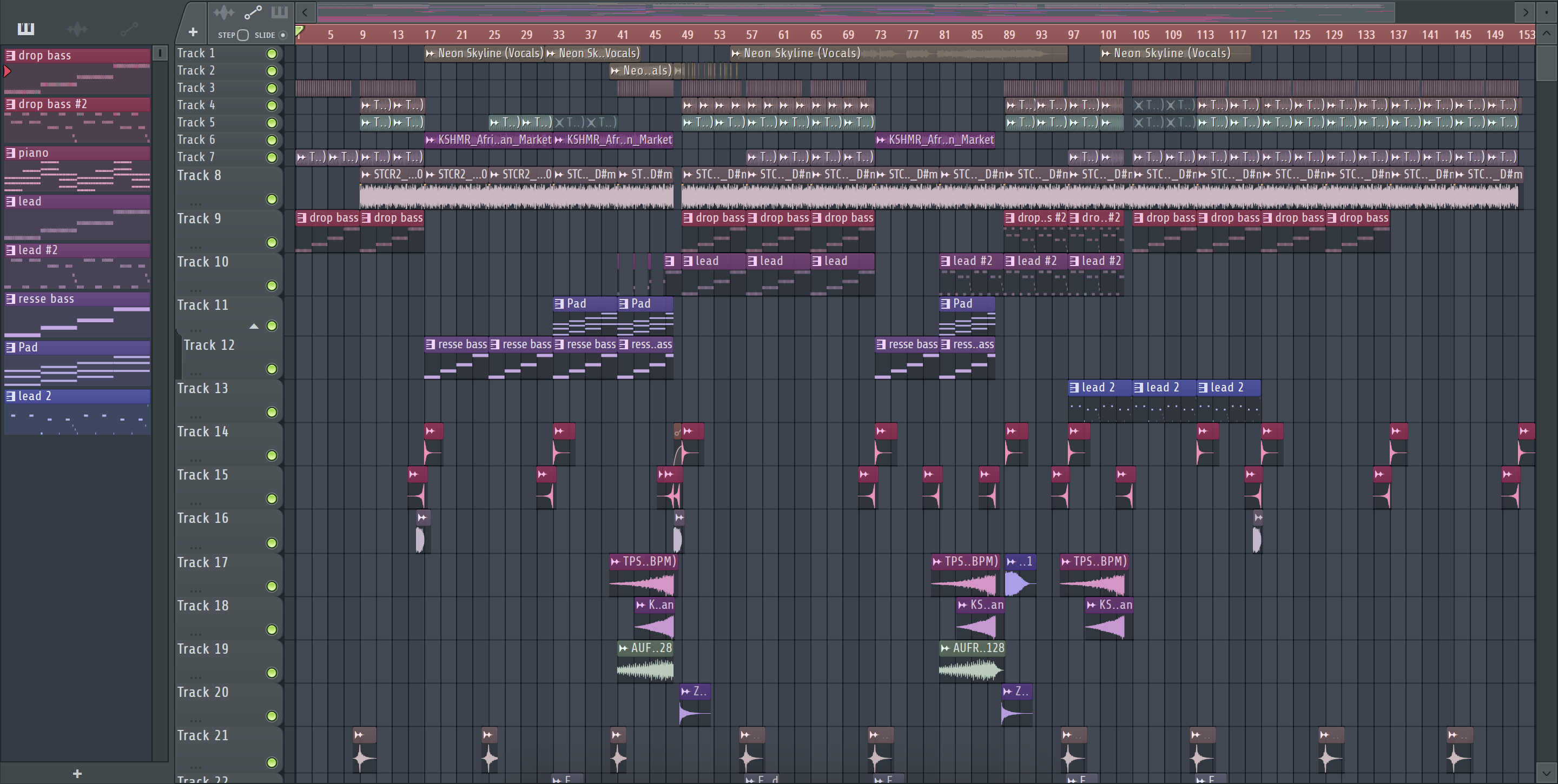Open clip menu of first drop bass clip on Track 9

click(302, 217)
